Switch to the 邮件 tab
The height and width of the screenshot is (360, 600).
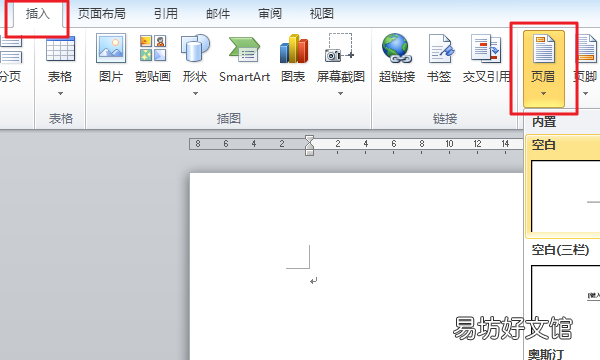pos(218,14)
